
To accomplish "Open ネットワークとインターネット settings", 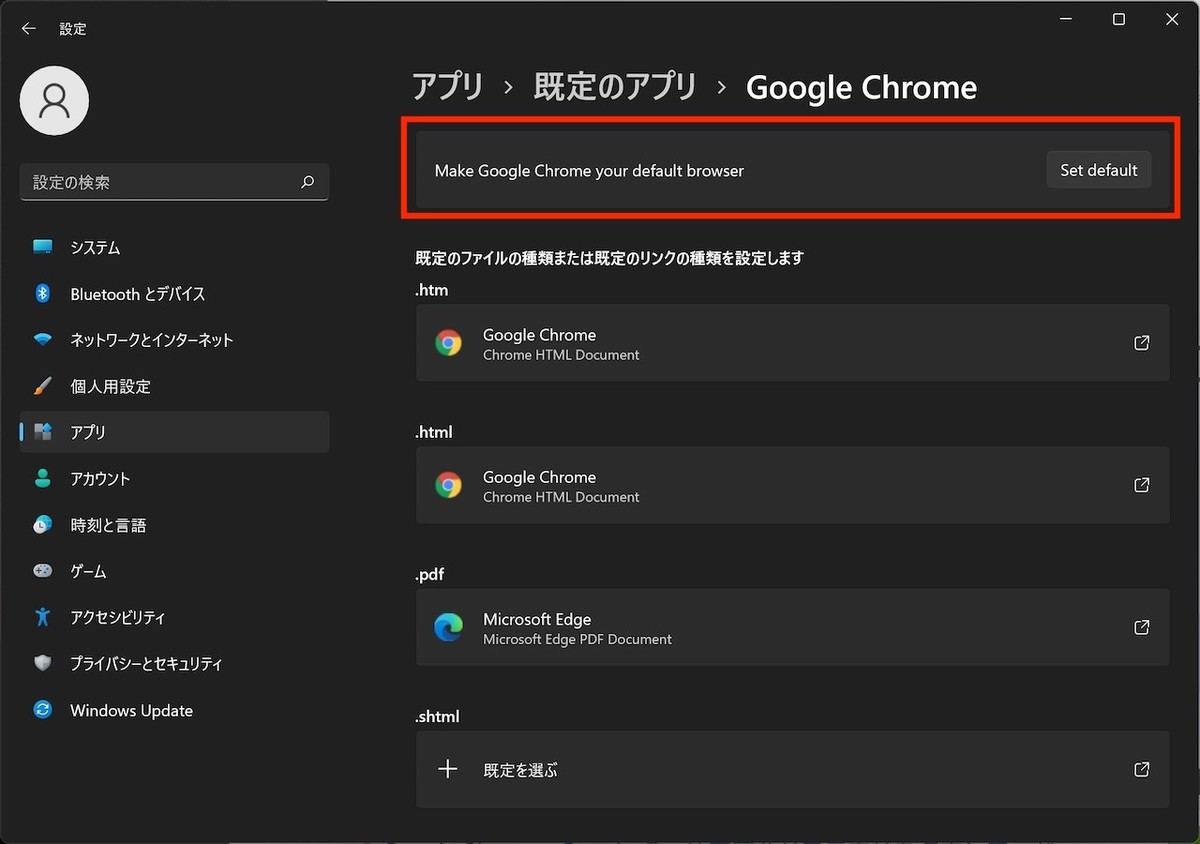I will pyautogui.click(x=174, y=340).
